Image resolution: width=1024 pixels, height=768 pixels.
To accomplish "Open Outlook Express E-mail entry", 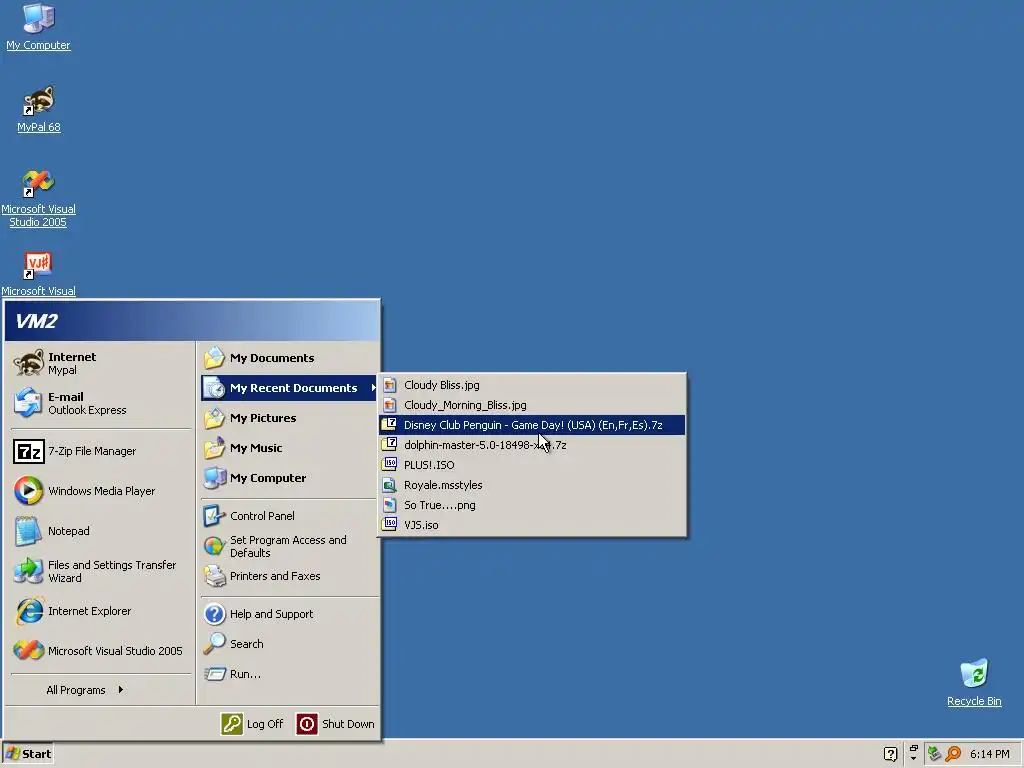I will tap(100, 403).
